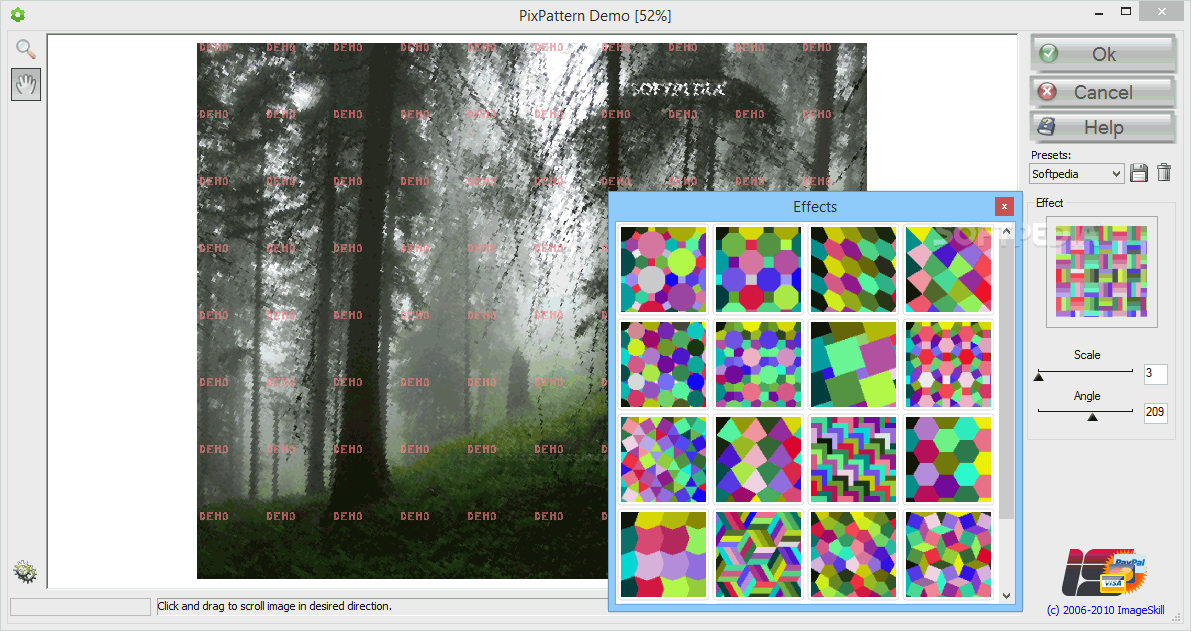The image size is (1191, 631).
Task: Choose the hexagon star pattern effect, row two fourth
Action: pos(948,364)
